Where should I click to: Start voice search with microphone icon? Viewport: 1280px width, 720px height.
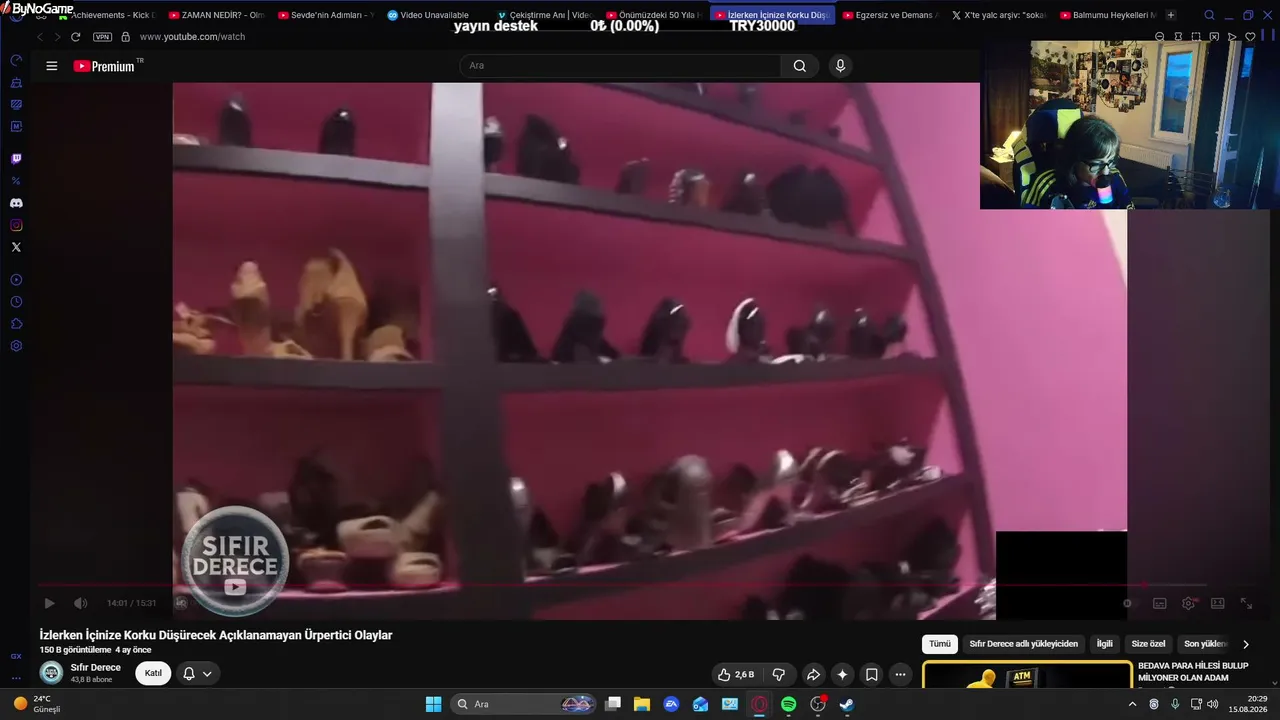(840, 66)
